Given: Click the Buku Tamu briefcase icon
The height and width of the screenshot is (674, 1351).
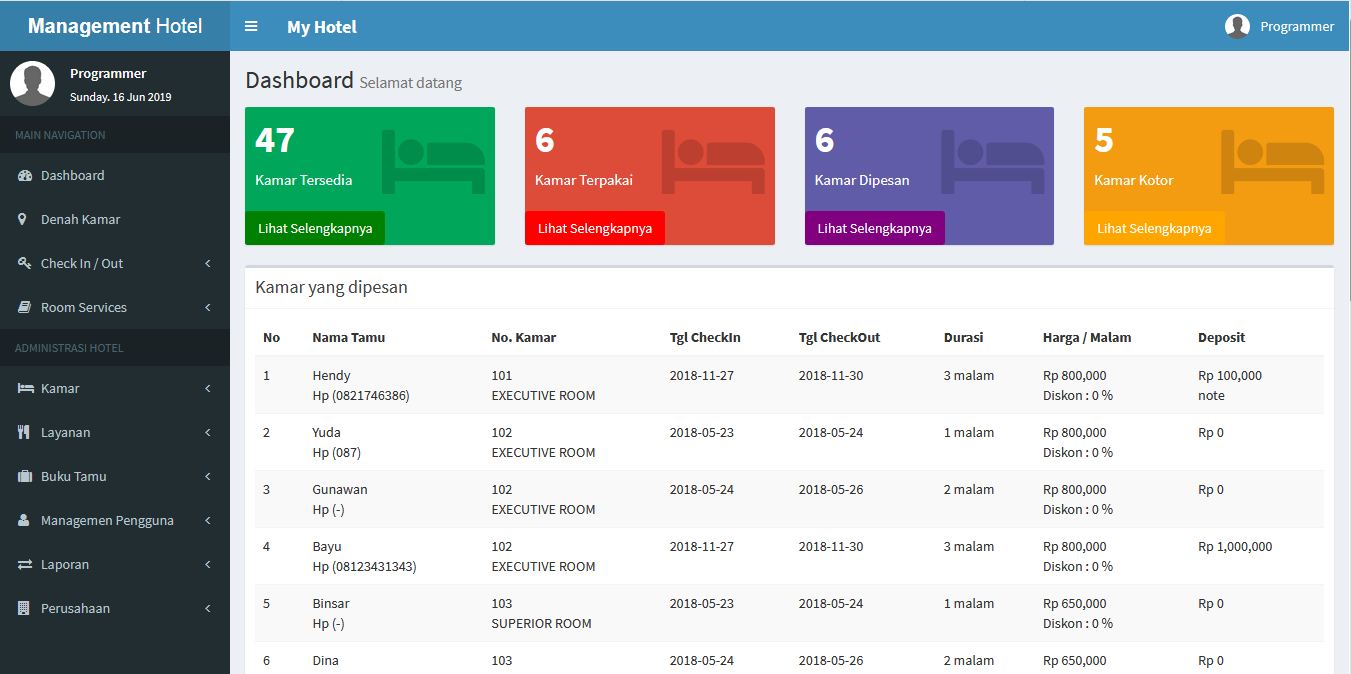Looking at the screenshot, I should (x=25, y=477).
